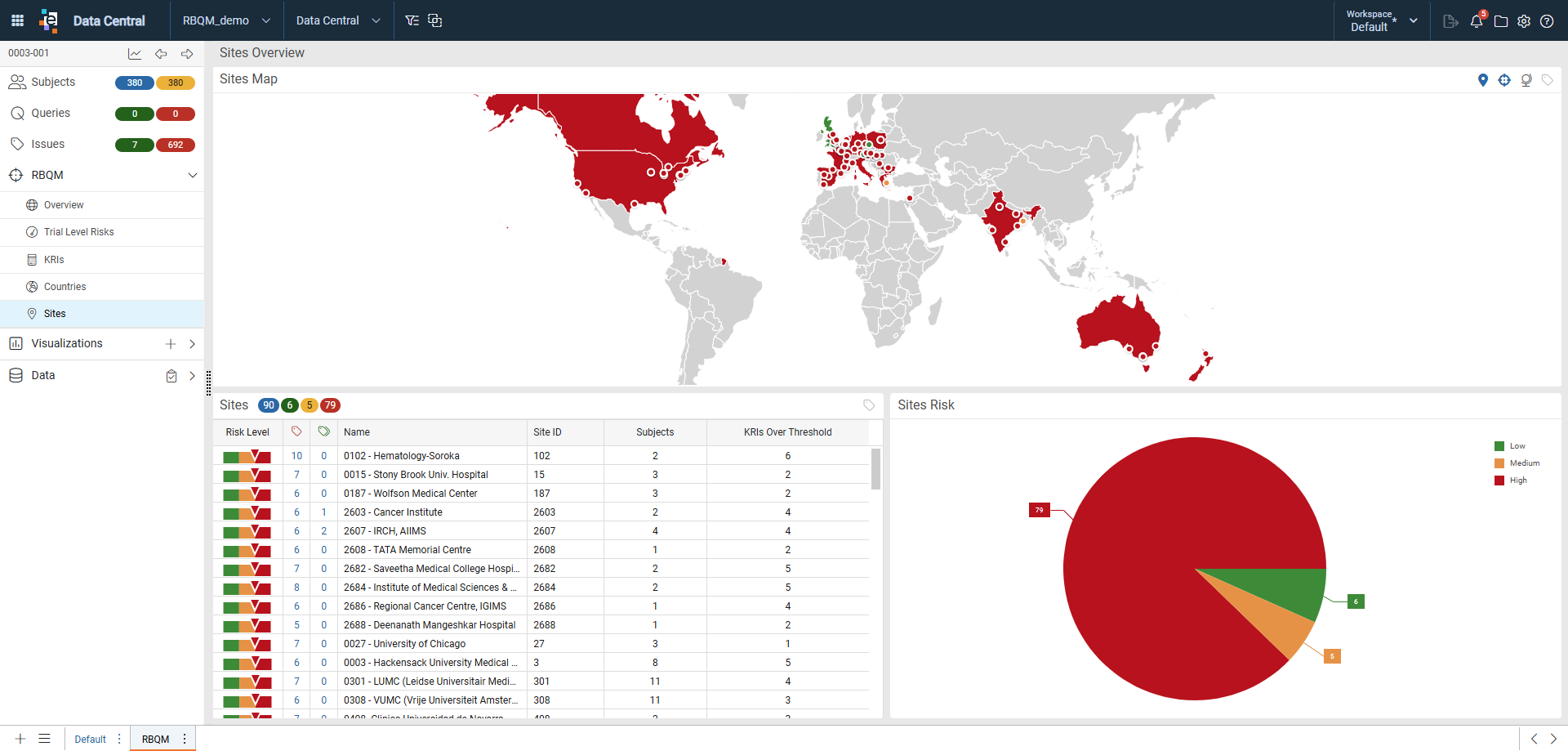Select row 0027 - University of Chicago

pyautogui.click(x=541, y=644)
